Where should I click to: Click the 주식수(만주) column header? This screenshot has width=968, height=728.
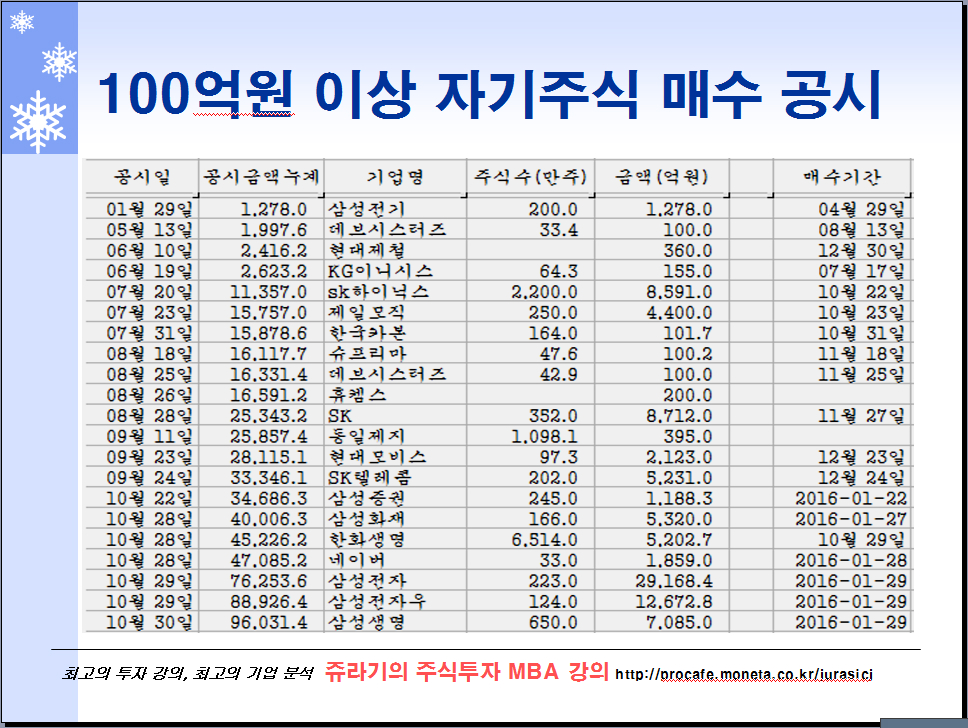(530, 177)
